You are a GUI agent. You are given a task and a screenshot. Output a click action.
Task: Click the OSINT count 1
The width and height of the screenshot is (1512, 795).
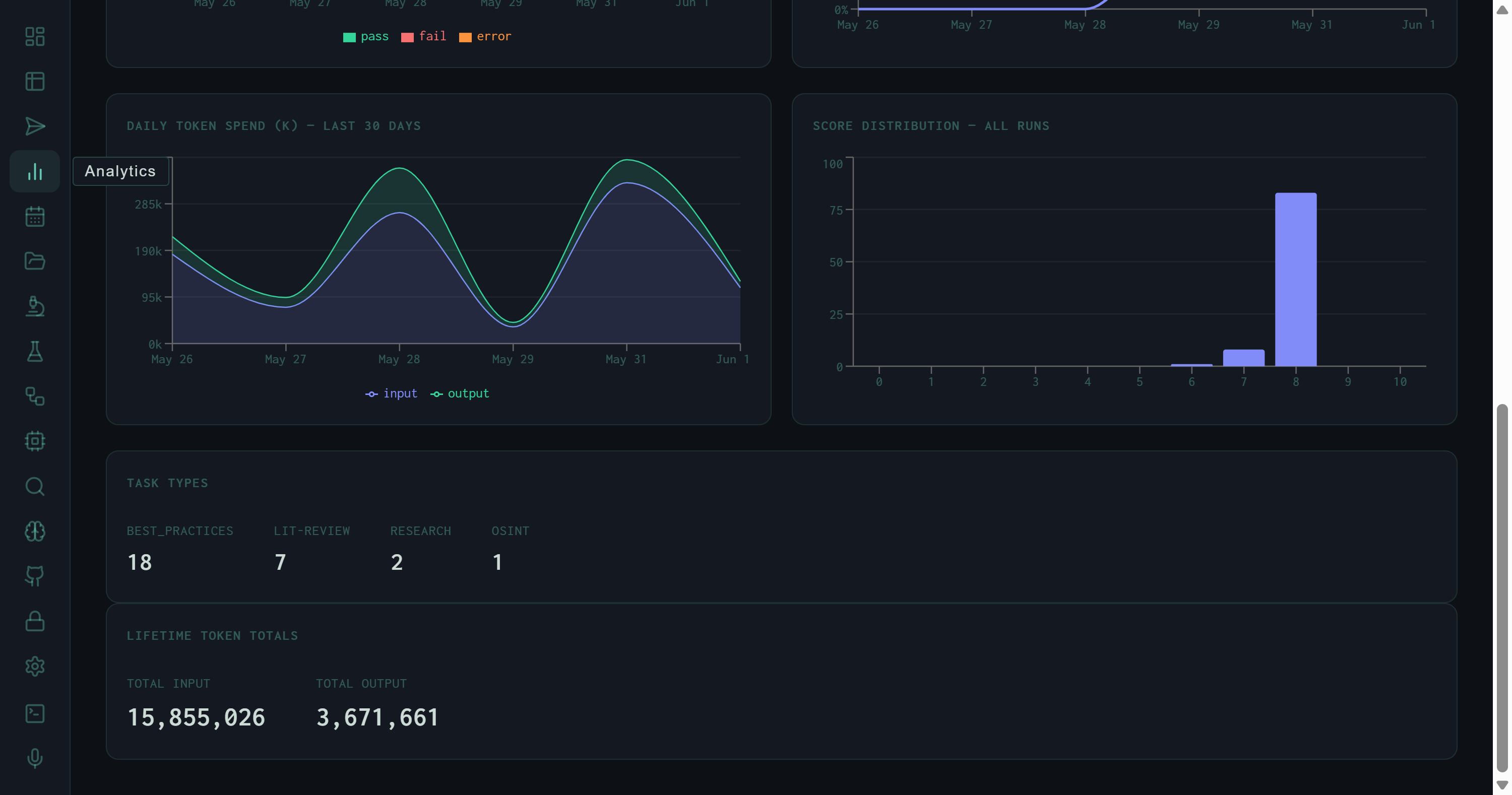click(497, 563)
